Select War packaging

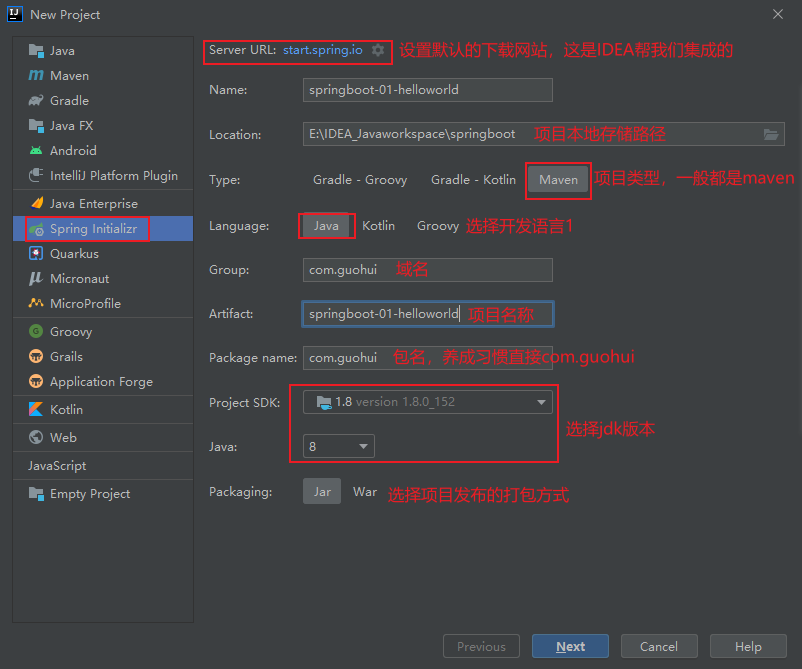pos(365,492)
